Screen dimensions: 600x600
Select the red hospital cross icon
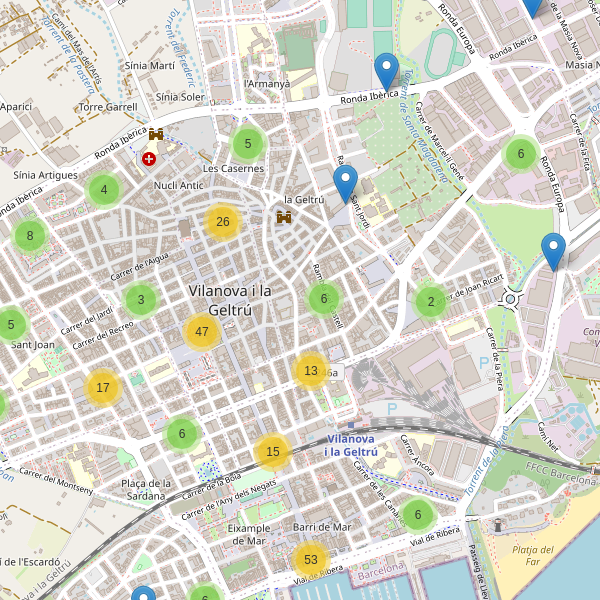coord(149,158)
